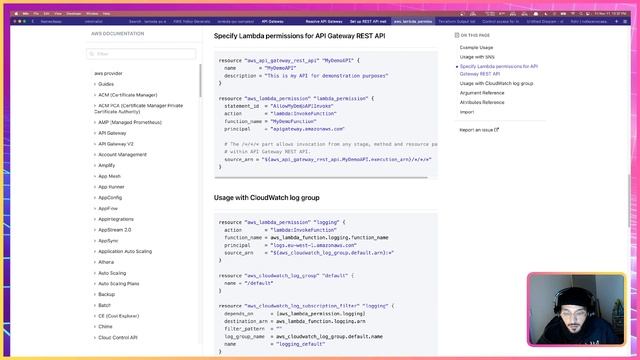Focus the sidebar Filter input field
The height and width of the screenshot is (360, 640).
pyautogui.click(x=141, y=54)
